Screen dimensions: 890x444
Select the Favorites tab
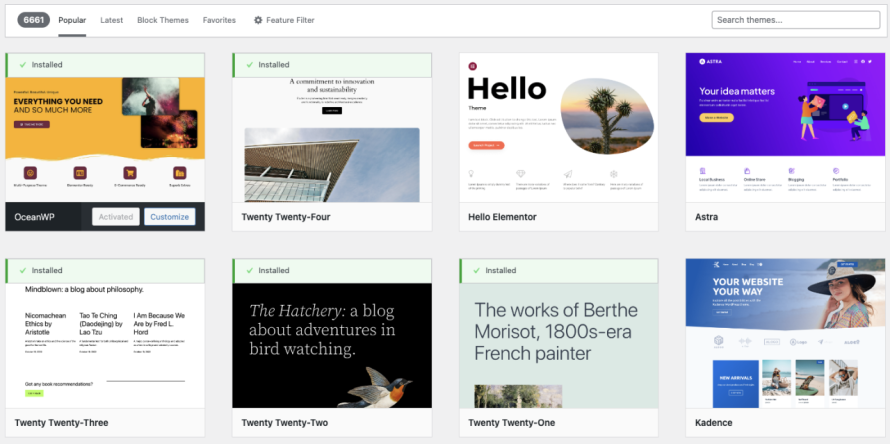(x=219, y=20)
